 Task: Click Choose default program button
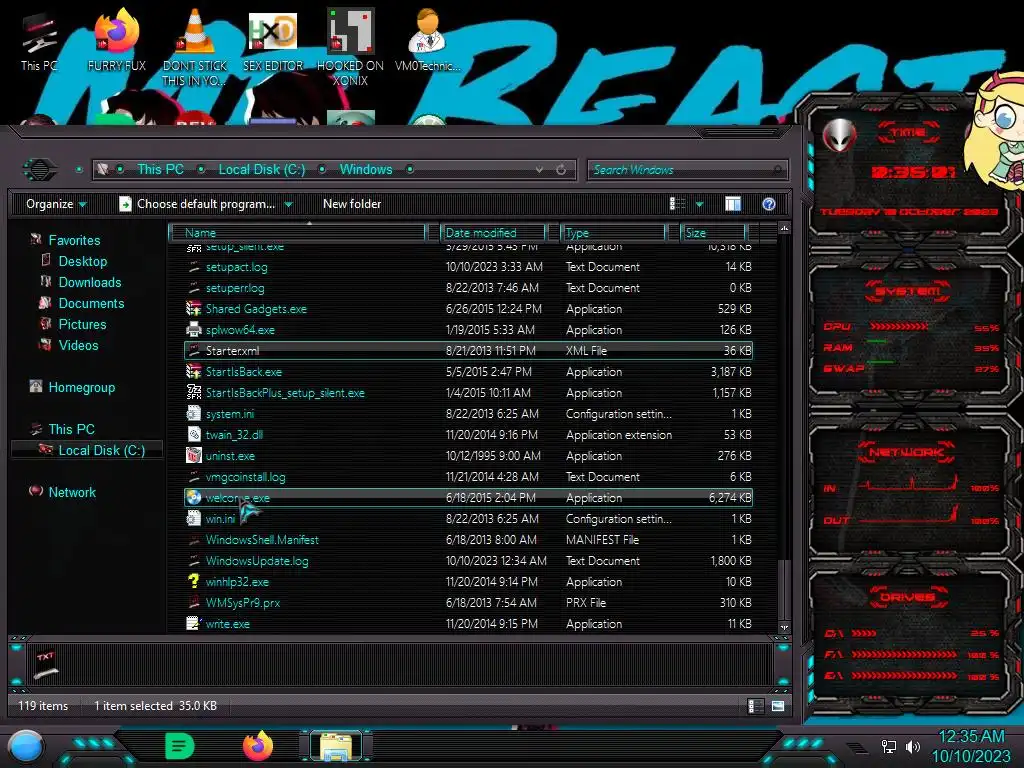coord(197,204)
